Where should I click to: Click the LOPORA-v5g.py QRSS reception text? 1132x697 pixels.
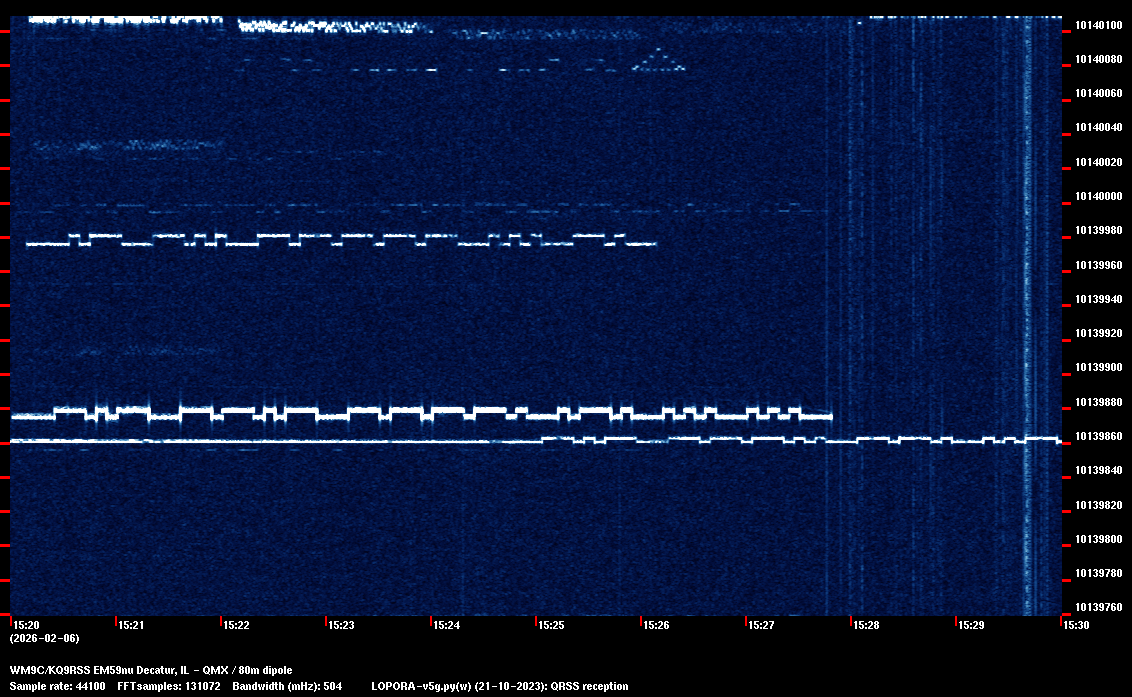(499, 686)
